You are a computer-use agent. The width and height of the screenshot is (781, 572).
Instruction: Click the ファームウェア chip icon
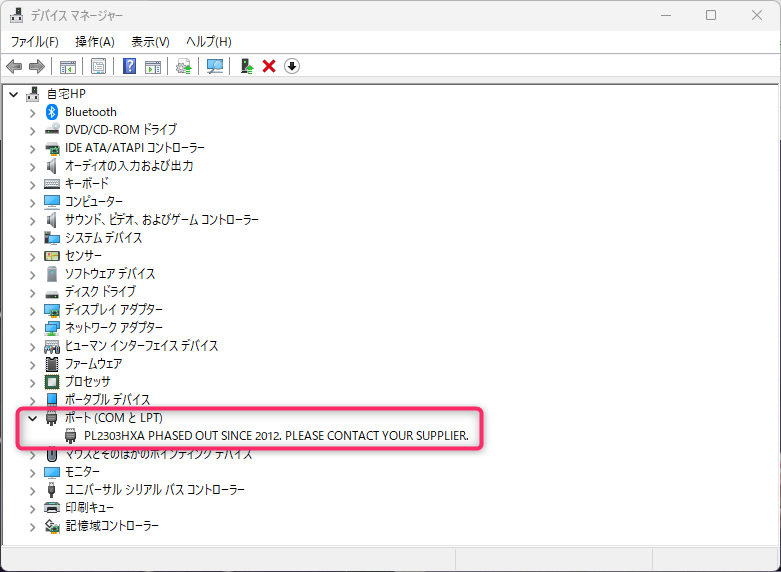coord(52,364)
